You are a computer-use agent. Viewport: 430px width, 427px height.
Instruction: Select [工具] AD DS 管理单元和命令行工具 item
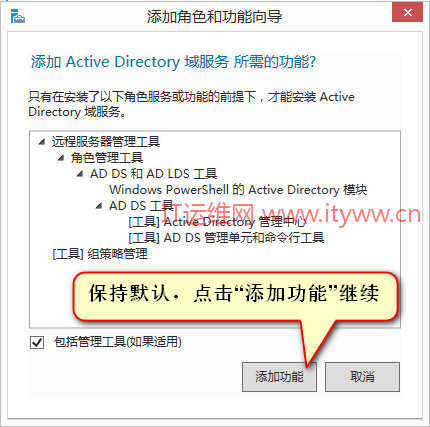226,238
